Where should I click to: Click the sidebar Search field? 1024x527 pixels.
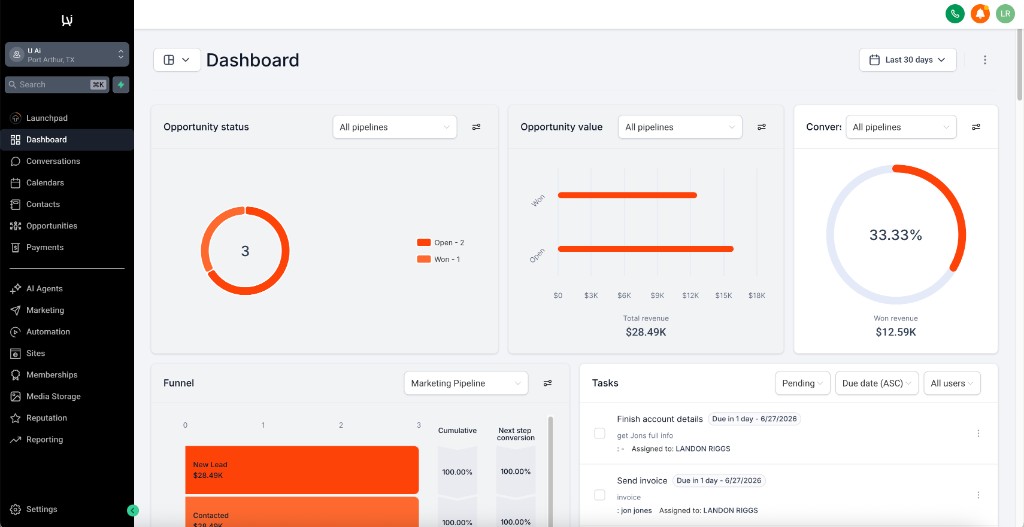click(x=57, y=84)
